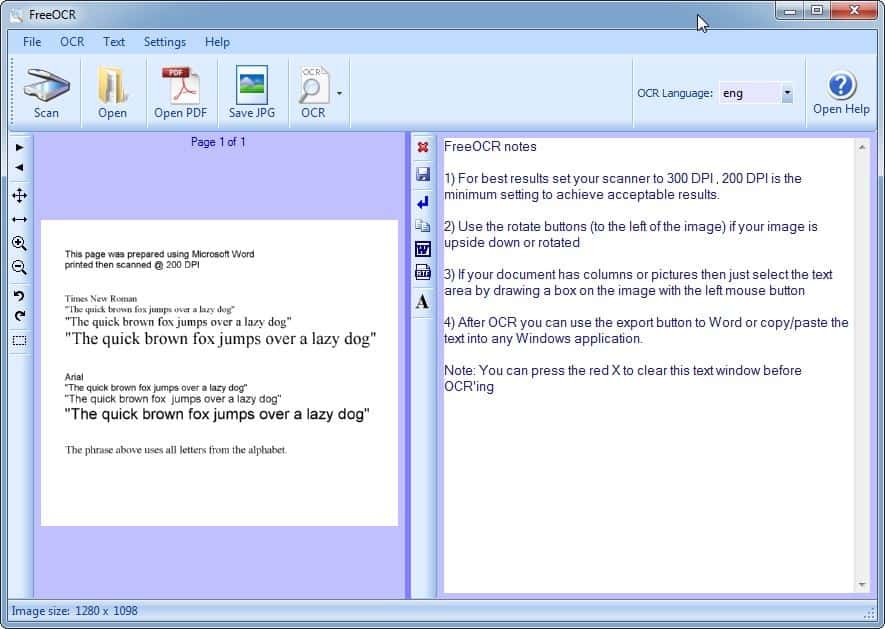Screen dimensions: 885x629
Task: Click the Save JPG icon
Action: click(251, 93)
